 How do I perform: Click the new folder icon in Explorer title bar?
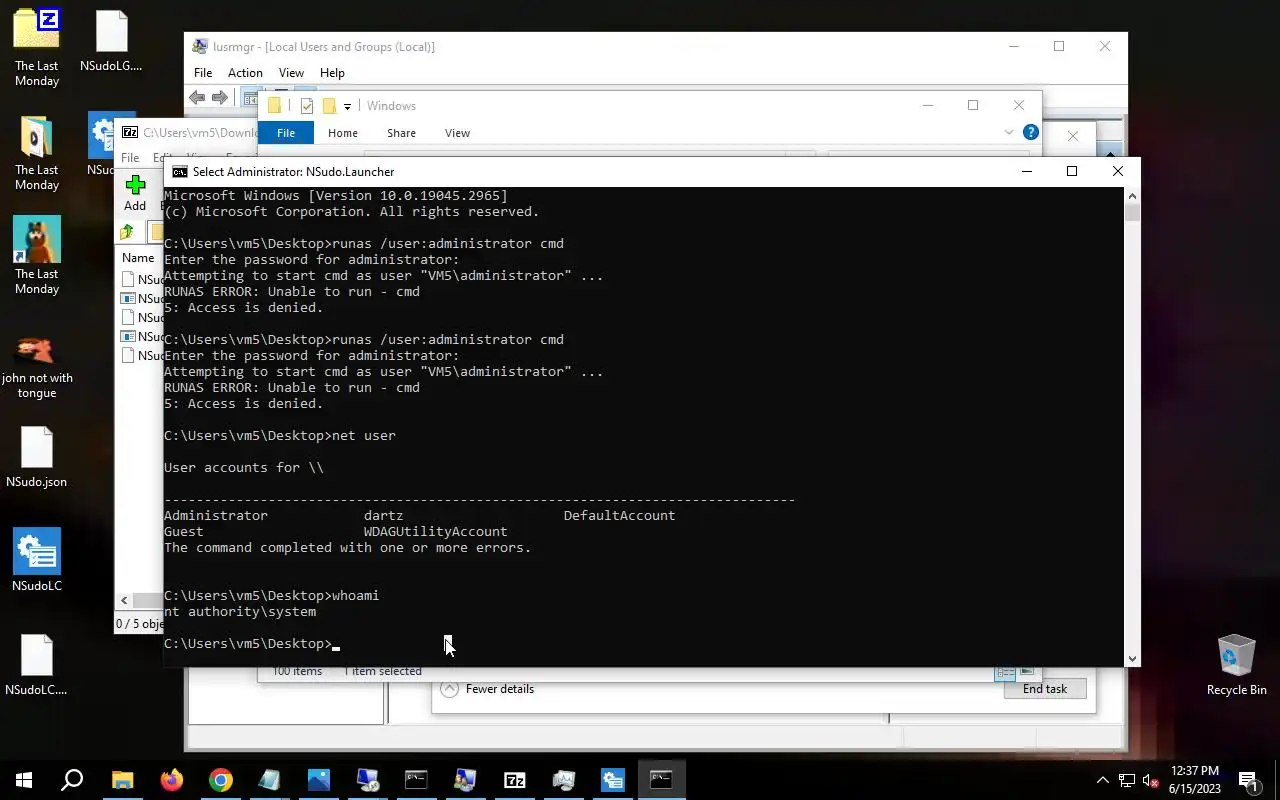point(329,106)
